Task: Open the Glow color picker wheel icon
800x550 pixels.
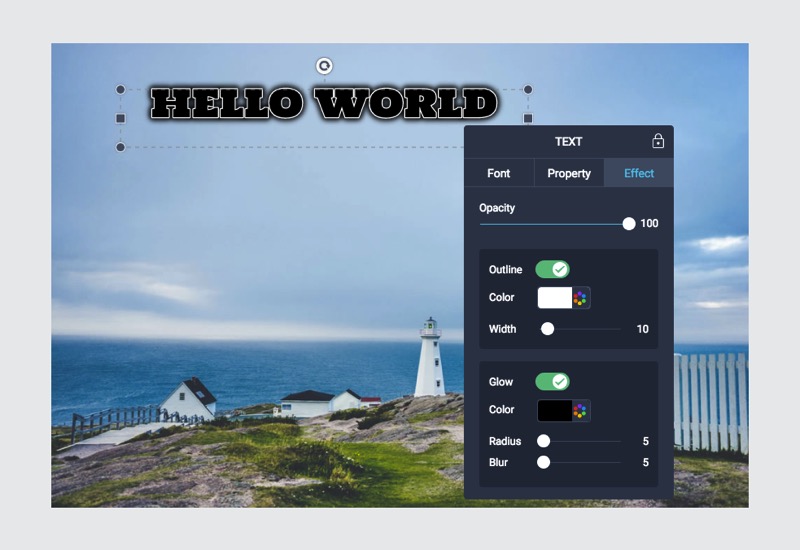Action: pyautogui.click(x=580, y=410)
